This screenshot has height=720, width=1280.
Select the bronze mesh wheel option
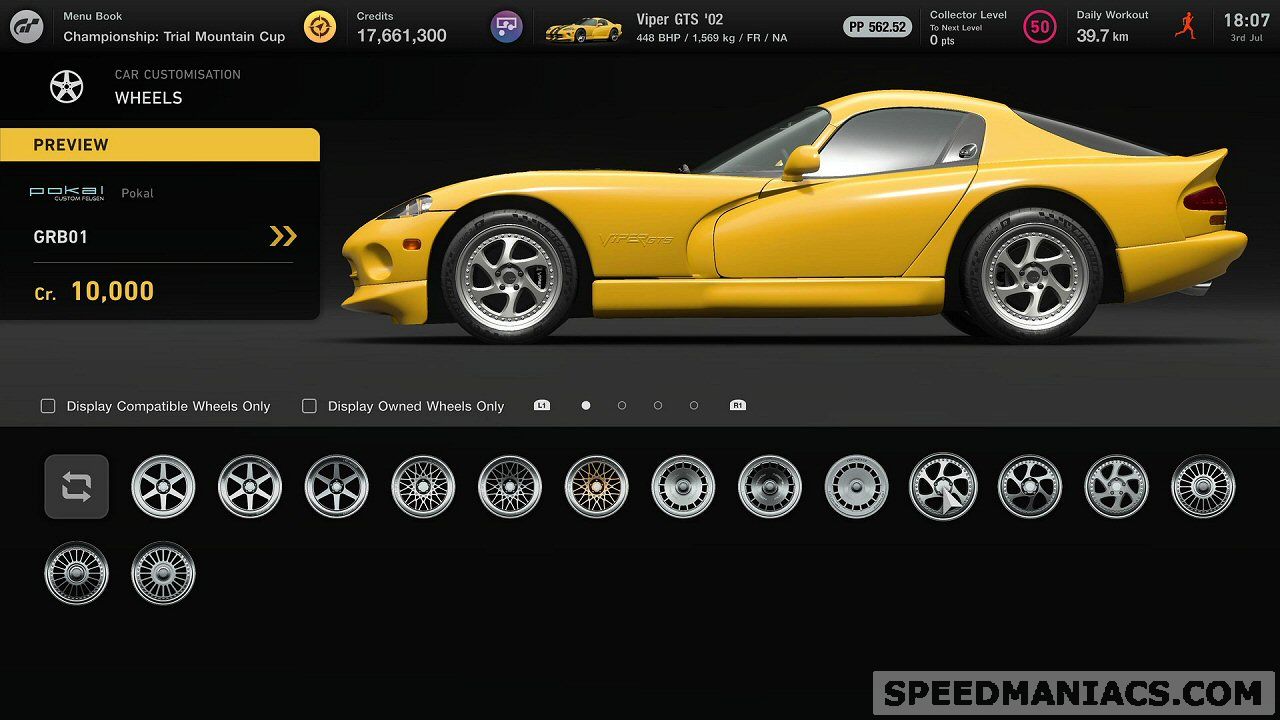click(x=597, y=487)
